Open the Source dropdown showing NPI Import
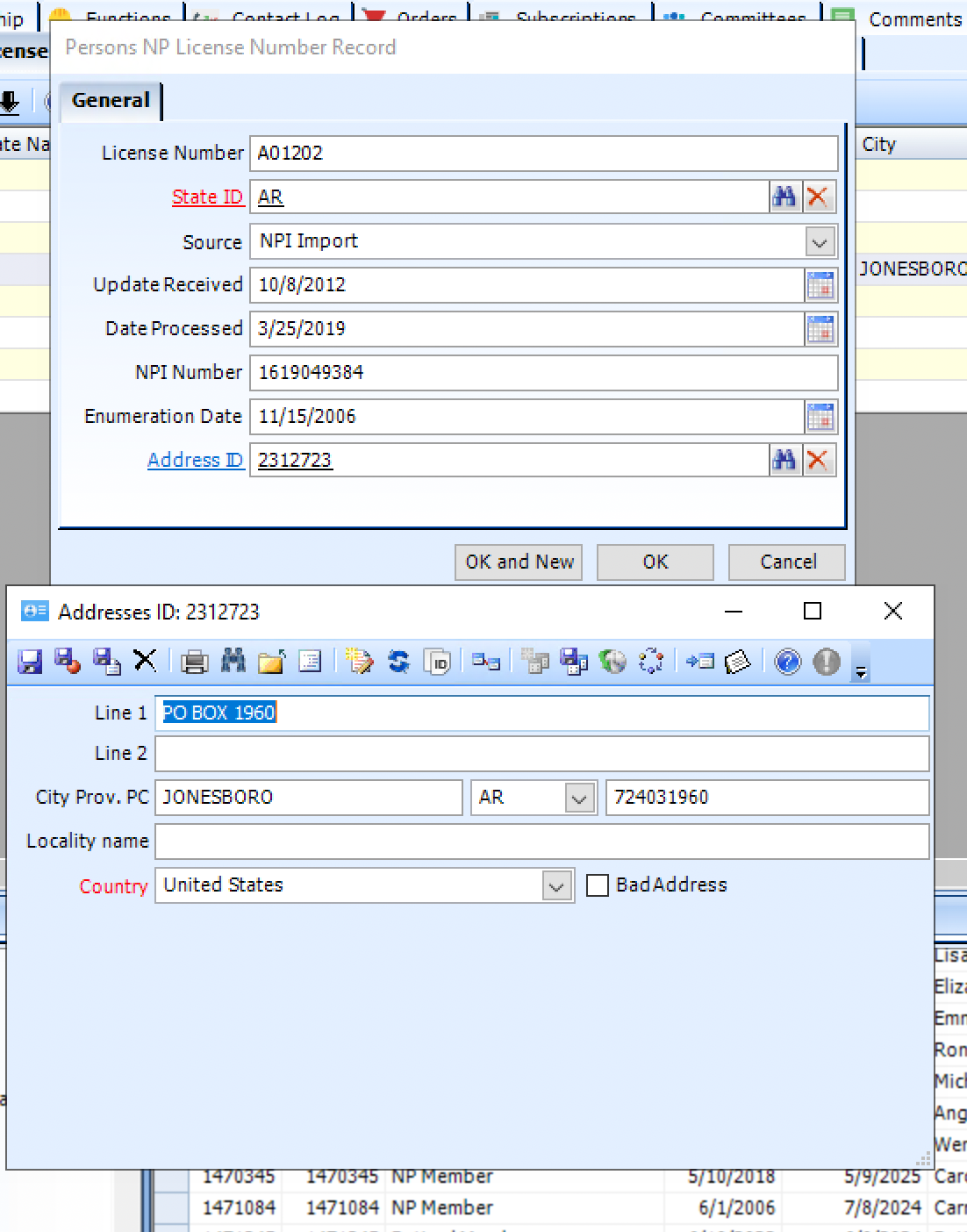 [819, 241]
